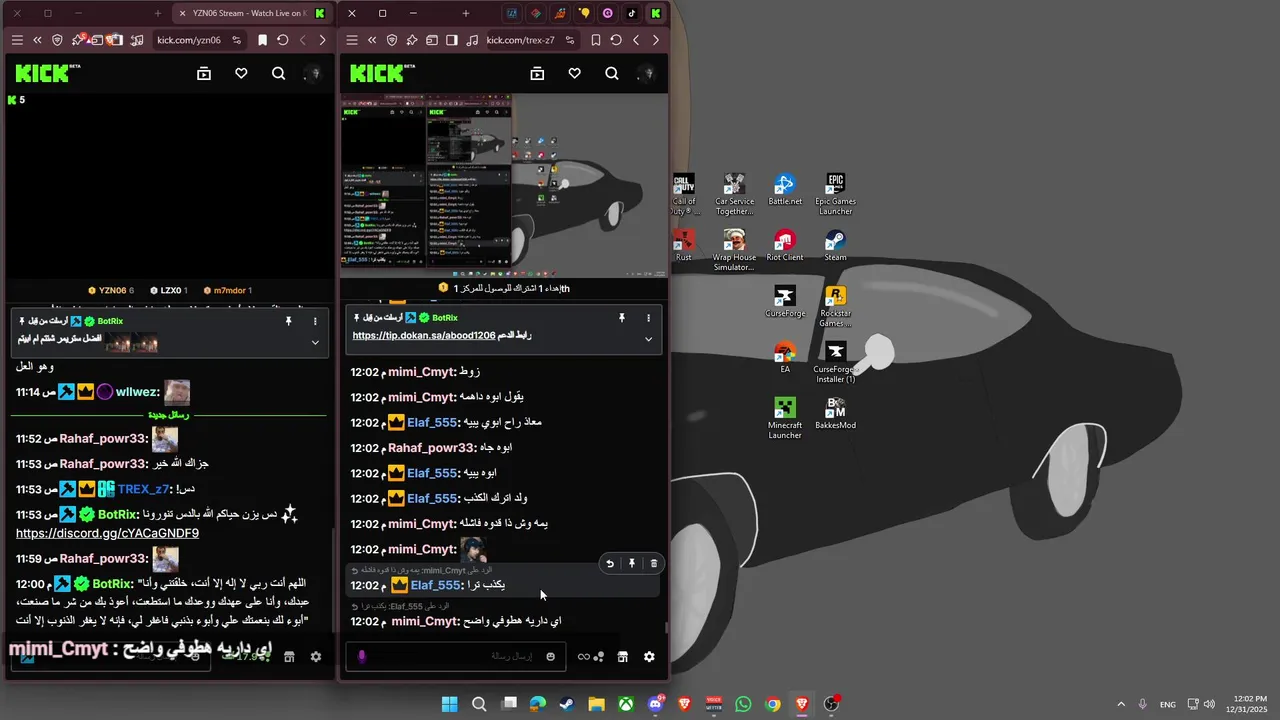Image resolution: width=1280 pixels, height=720 pixels.
Task: Click music note icon in trex-z7 toolbar
Action: pyautogui.click(x=471, y=40)
